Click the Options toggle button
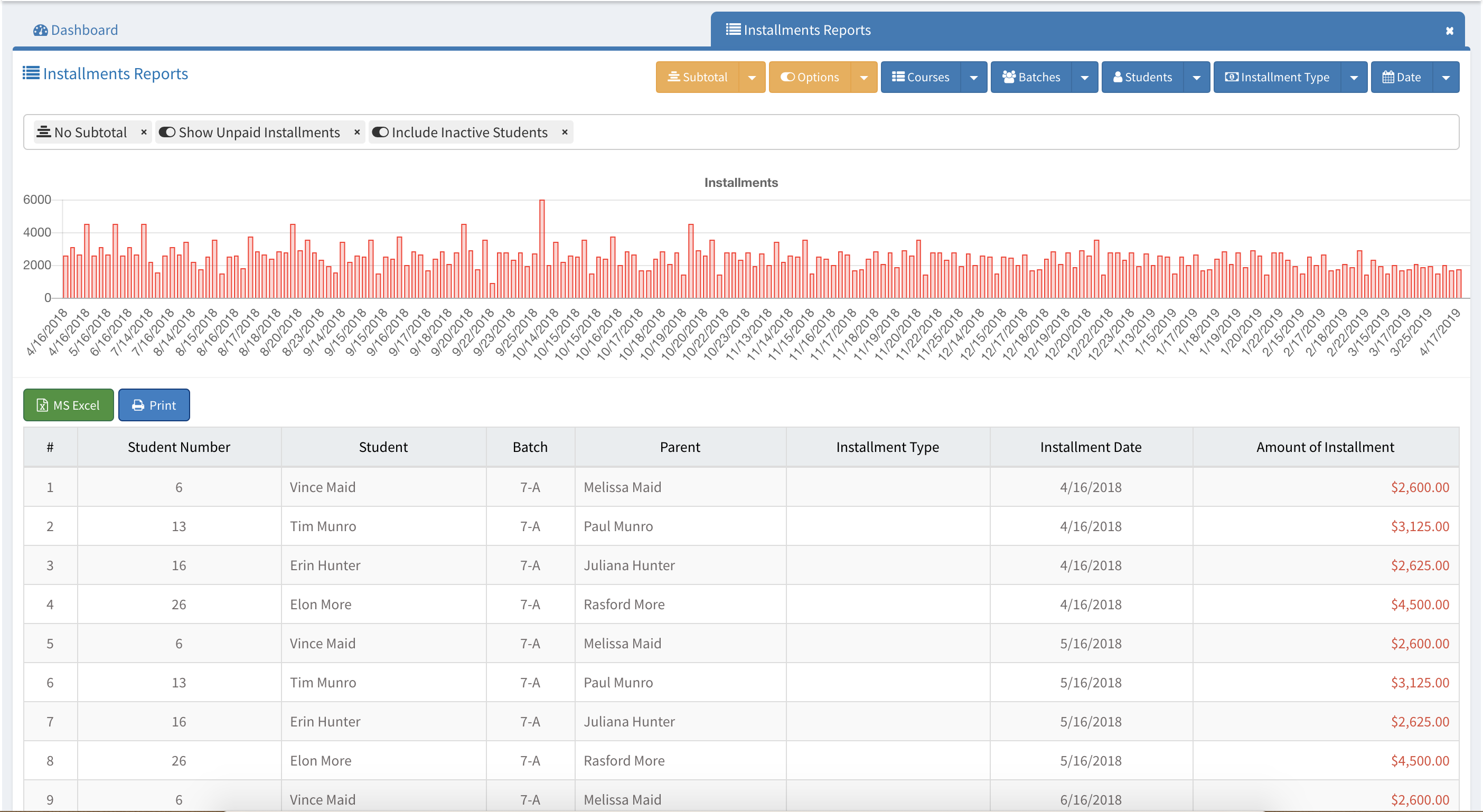Viewport: 1483px width, 812px height. pyautogui.click(x=810, y=77)
